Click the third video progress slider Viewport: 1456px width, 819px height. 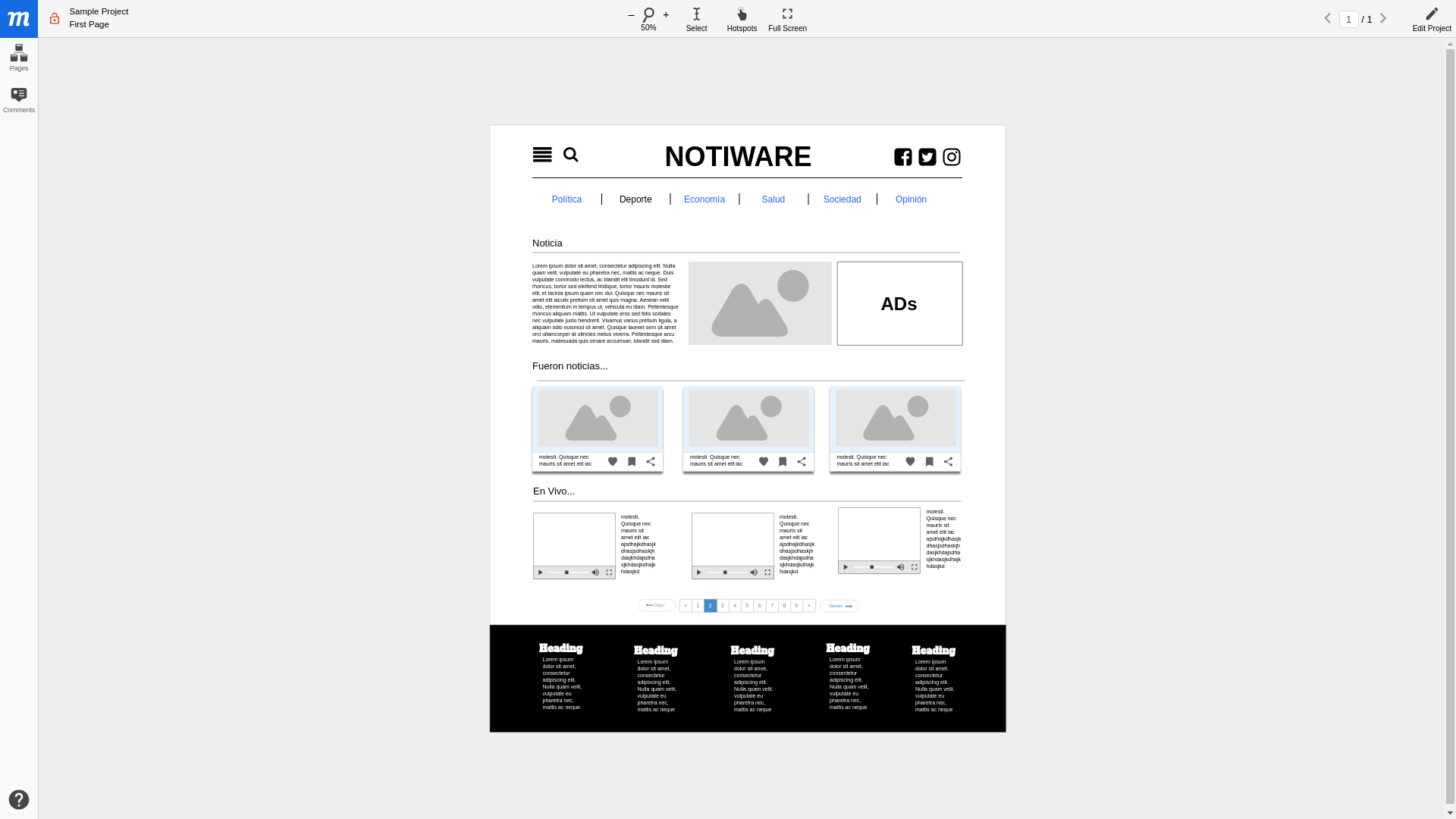pos(874,567)
